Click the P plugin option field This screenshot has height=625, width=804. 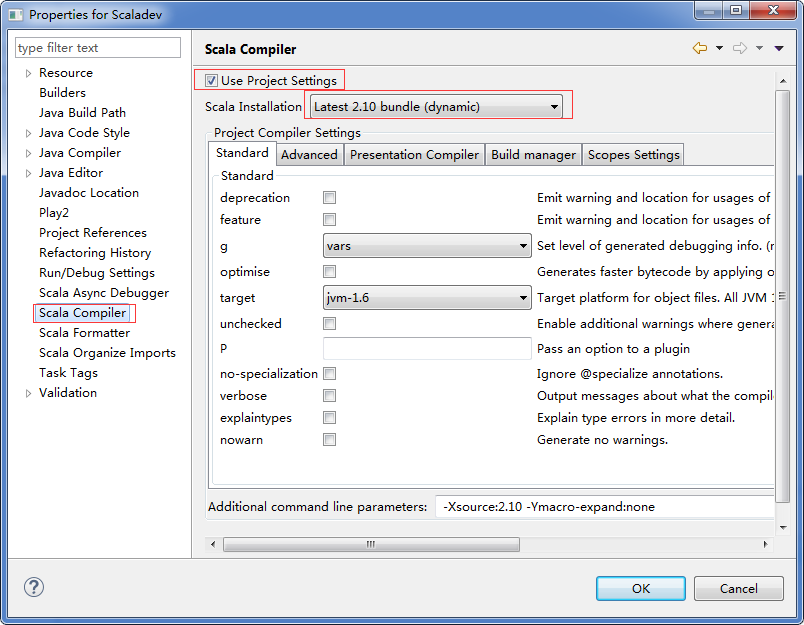(x=427, y=349)
